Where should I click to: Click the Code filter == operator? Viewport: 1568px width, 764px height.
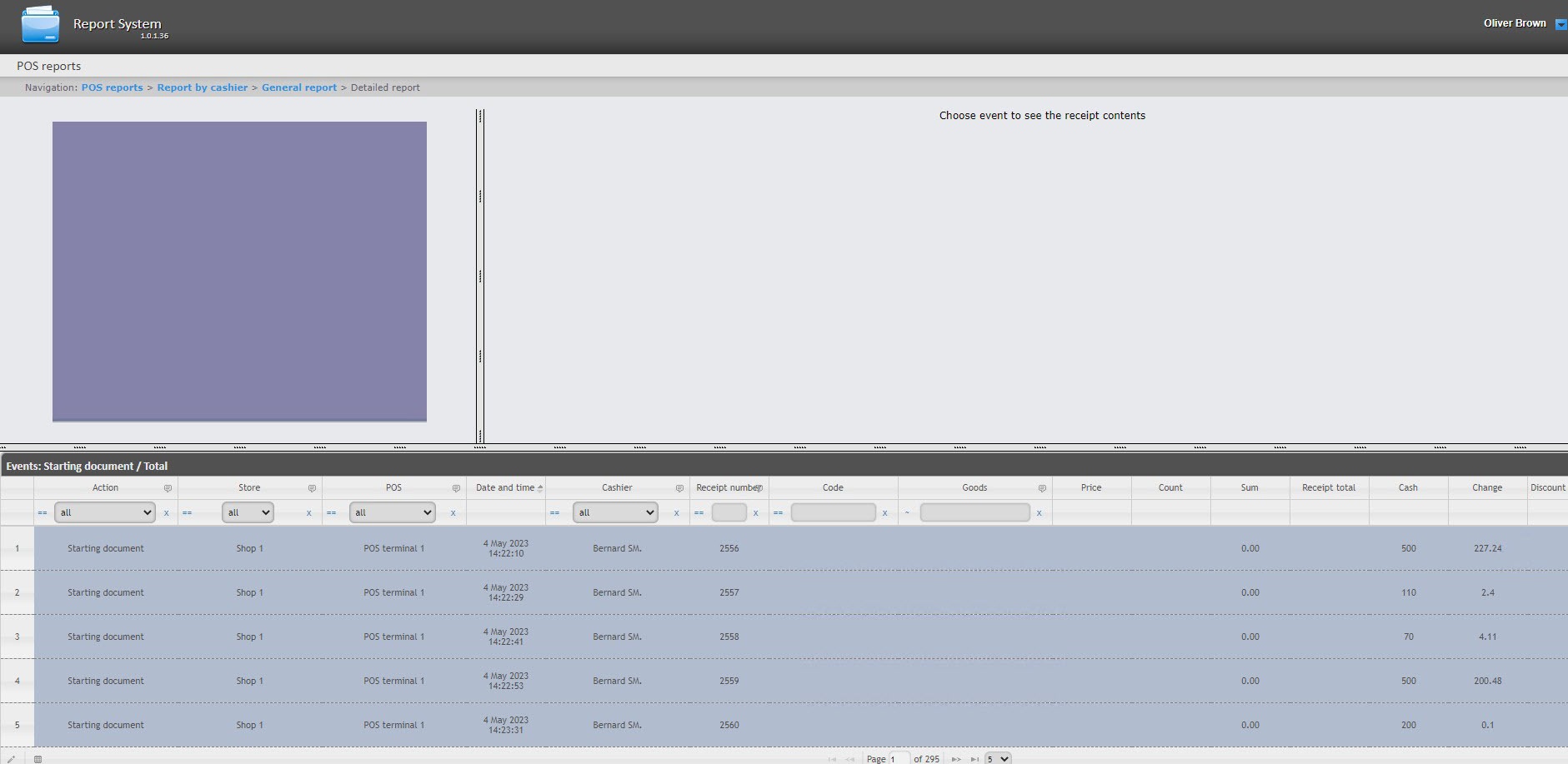pyautogui.click(x=778, y=513)
